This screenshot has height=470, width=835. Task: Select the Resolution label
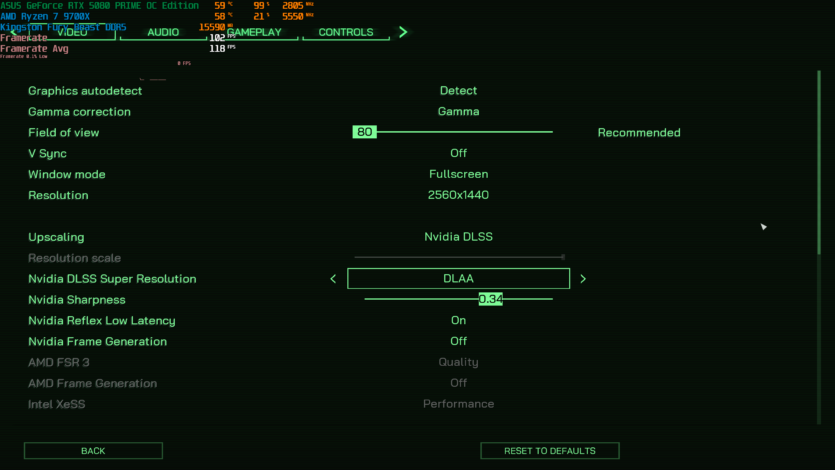click(58, 195)
